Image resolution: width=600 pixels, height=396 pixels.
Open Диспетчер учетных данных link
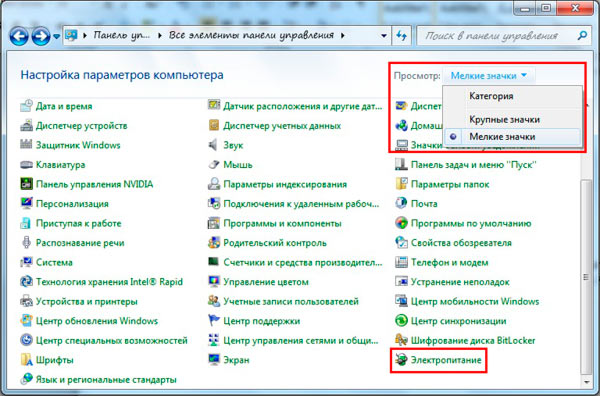click(282, 126)
